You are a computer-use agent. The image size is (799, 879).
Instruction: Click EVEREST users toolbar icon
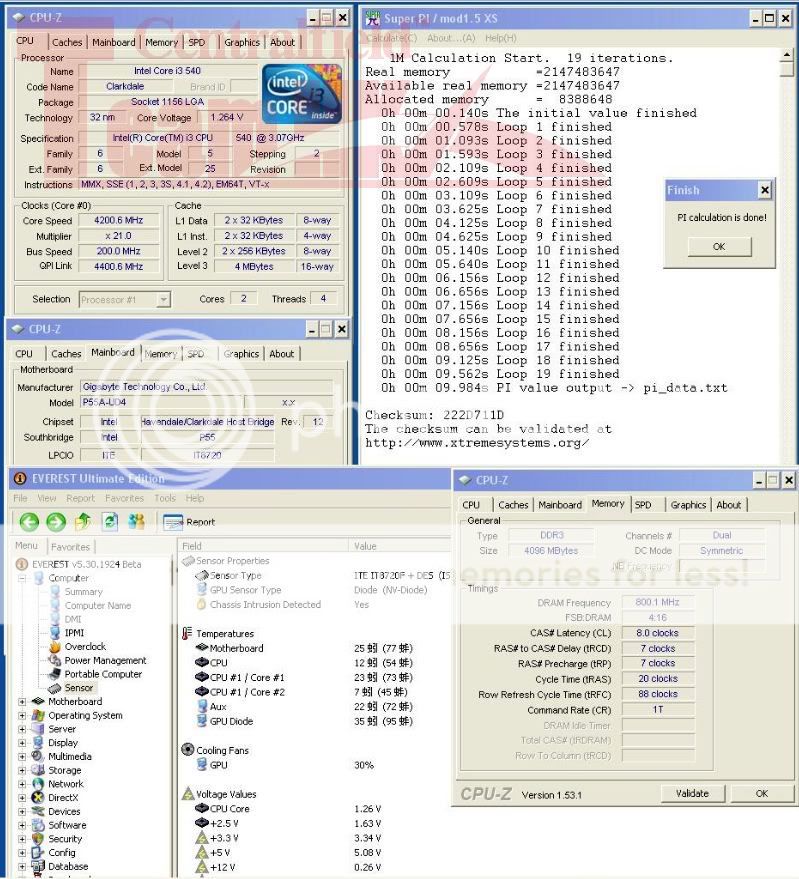click(136, 521)
